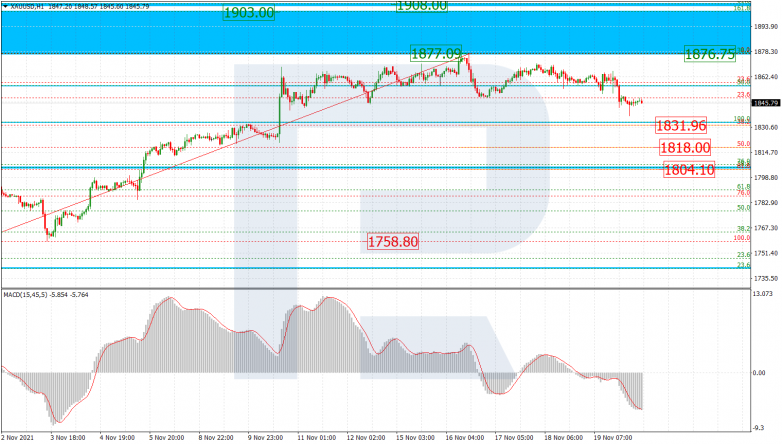The width and height of the screenshot is (782, 444).
Task: Select the 1903.00 price label
Action: [x=249, y=12]
